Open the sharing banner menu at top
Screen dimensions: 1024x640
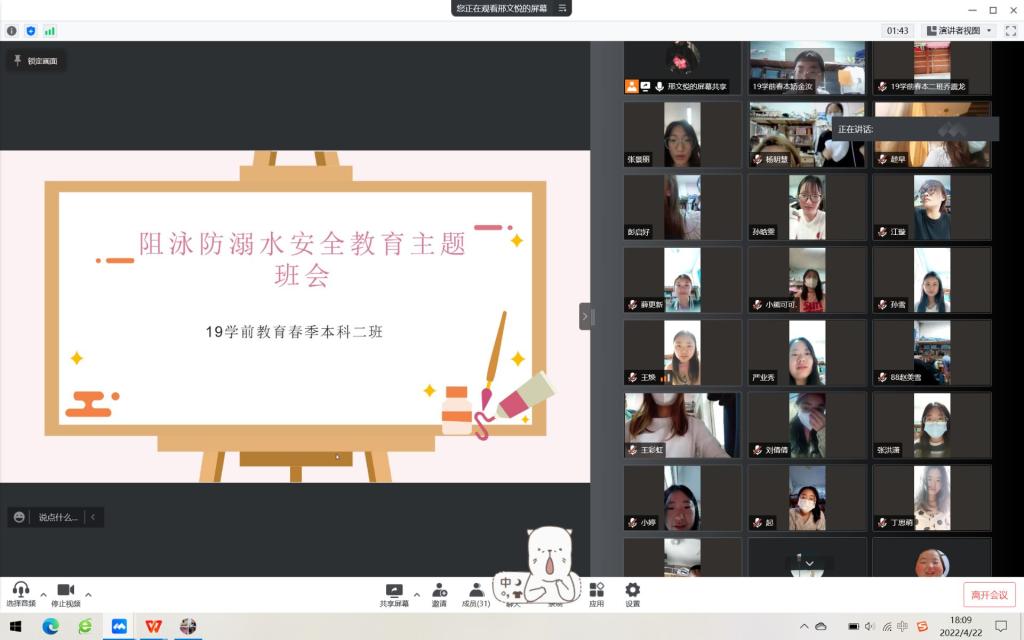coord(563,8)
